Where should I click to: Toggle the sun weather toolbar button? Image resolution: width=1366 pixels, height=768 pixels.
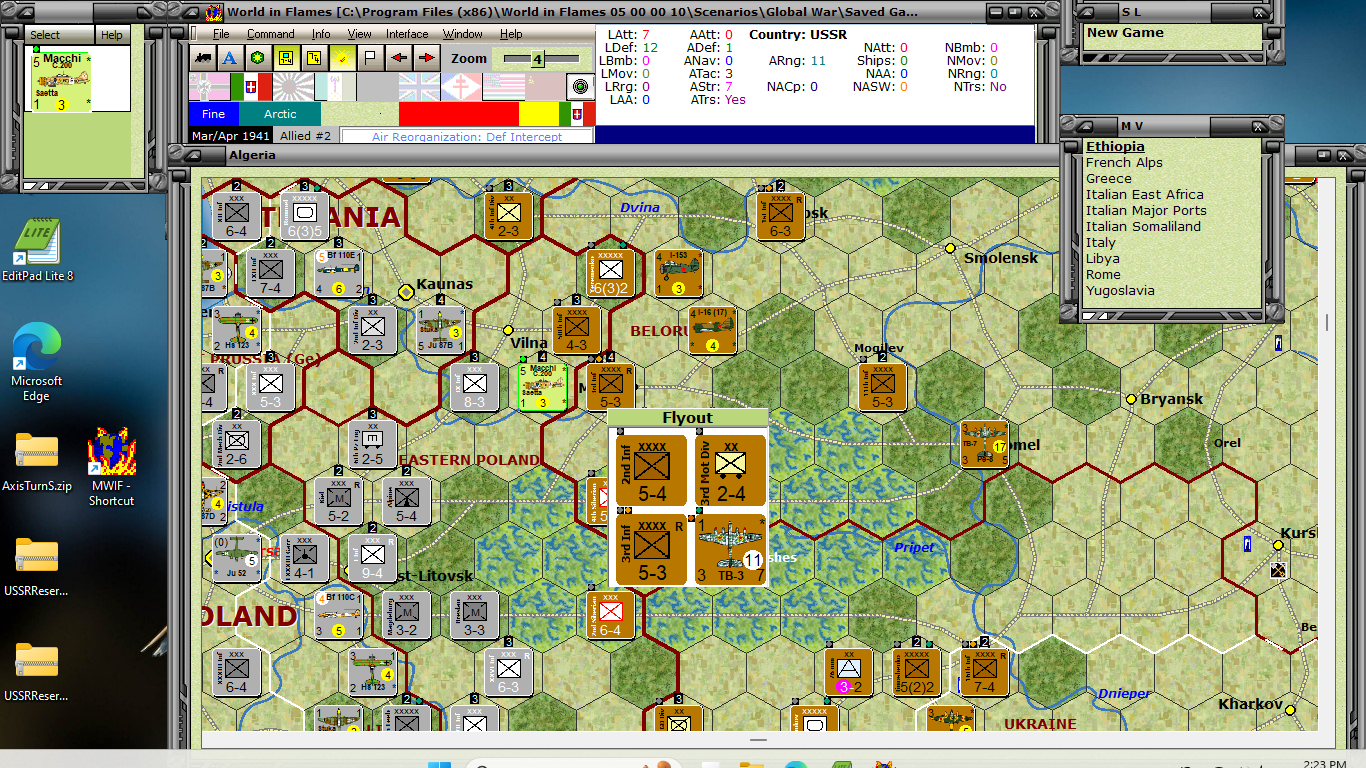pos(342,58)
